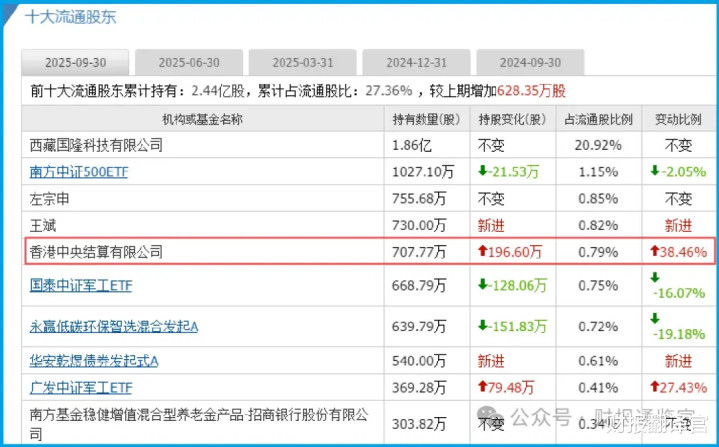
Task: Open the 国泰中证军工ETF link
Action: coord(81,286)
